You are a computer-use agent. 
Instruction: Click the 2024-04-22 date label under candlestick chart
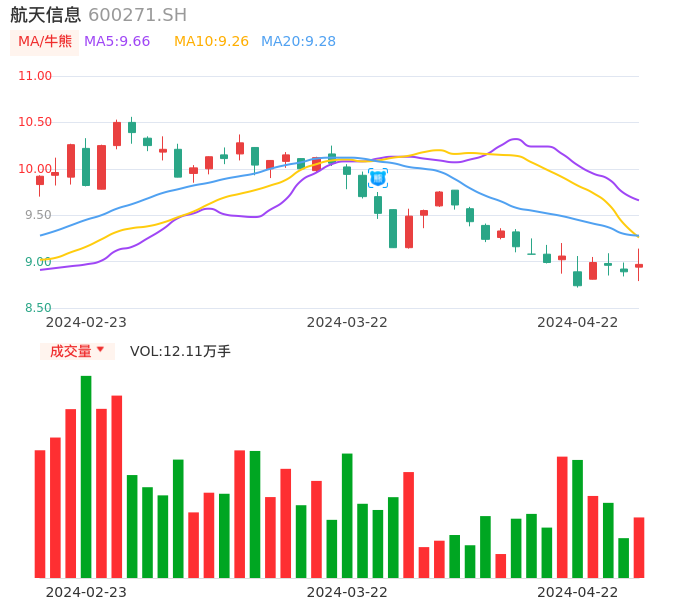[x=578, y=322]
